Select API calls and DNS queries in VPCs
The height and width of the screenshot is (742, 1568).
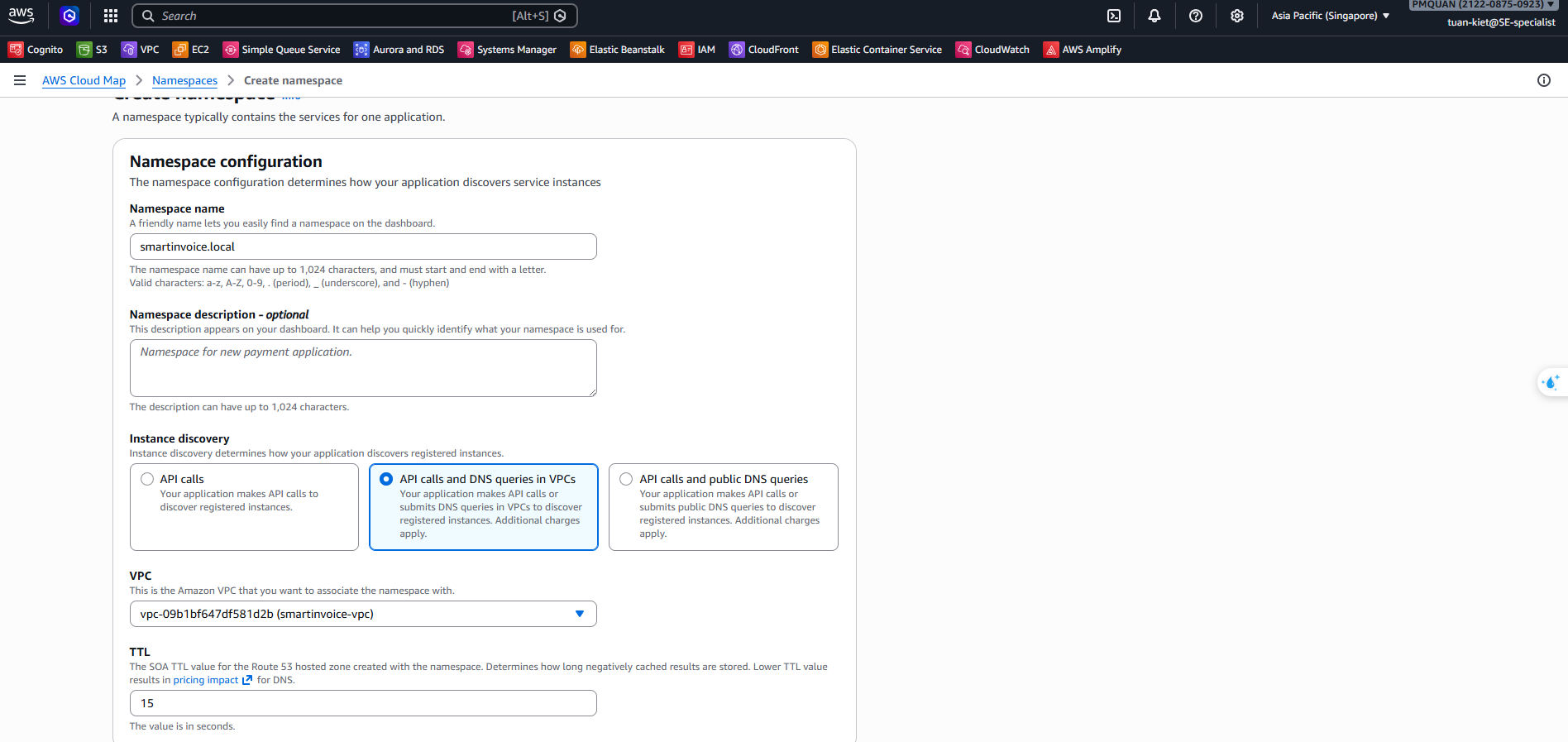point(386,479)
